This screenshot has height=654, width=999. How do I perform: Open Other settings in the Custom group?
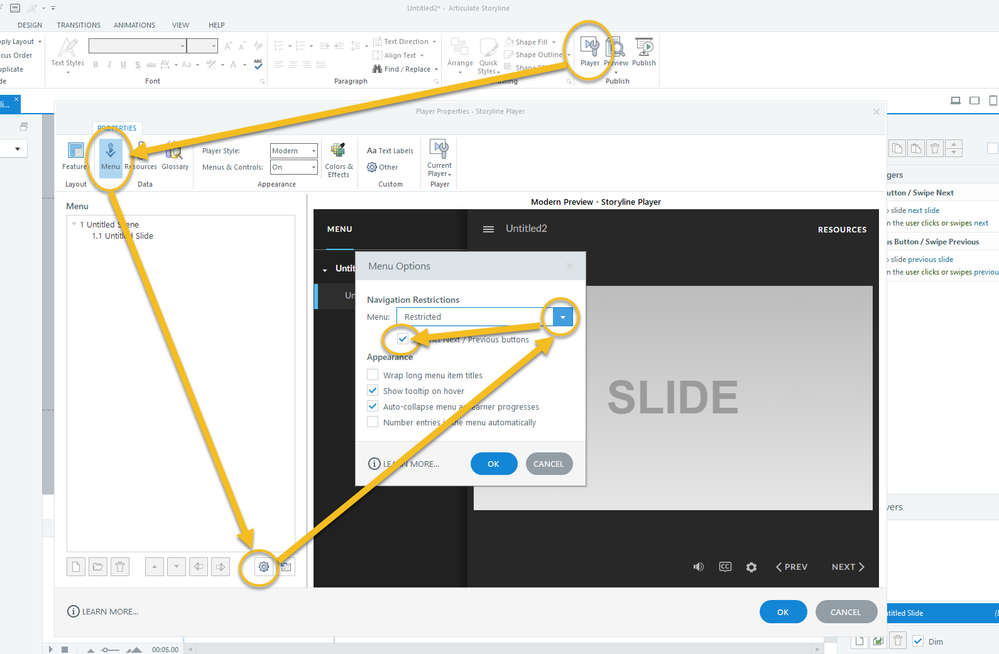coord(382,167)
